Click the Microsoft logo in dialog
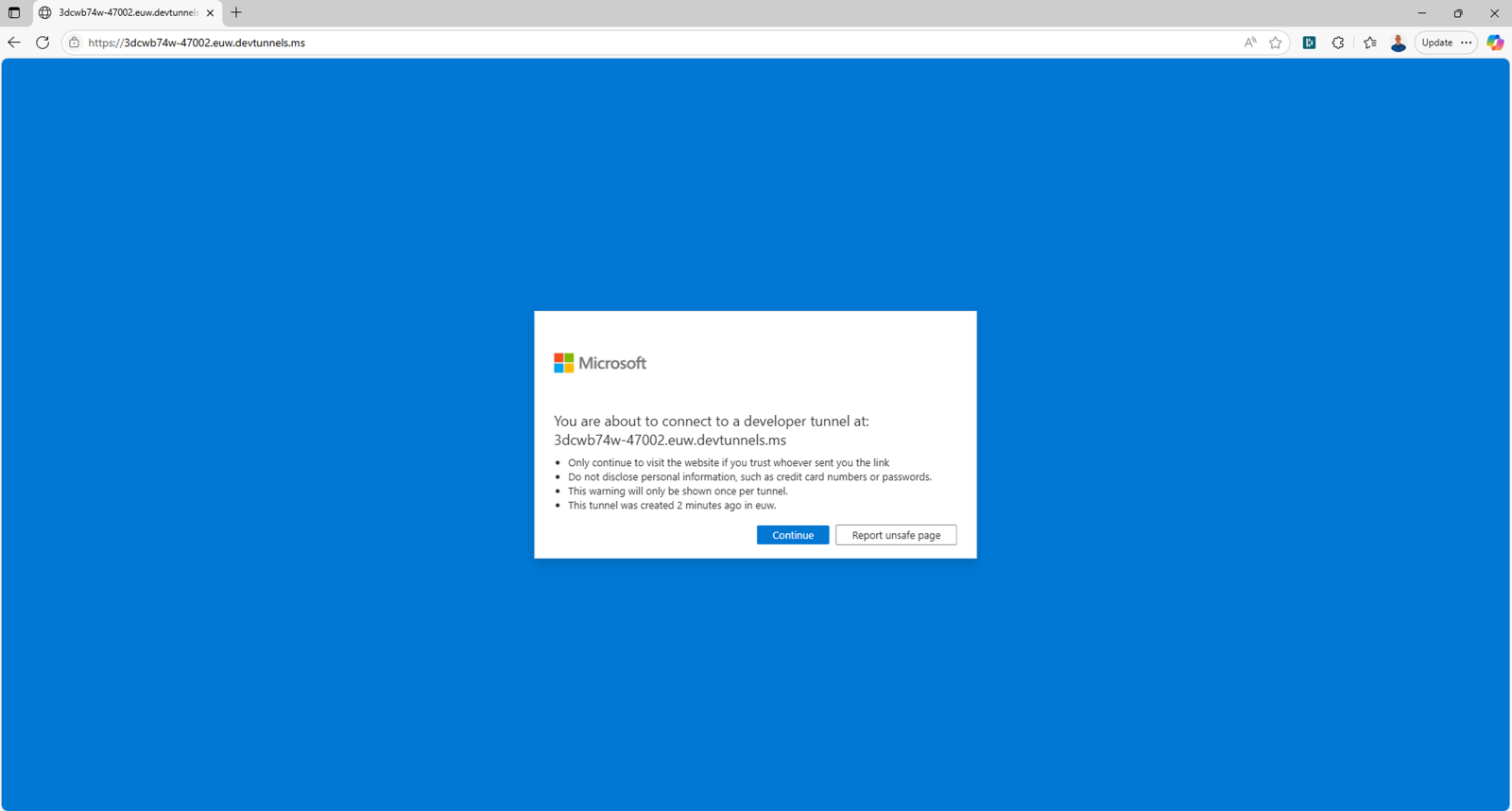 coord(600,363)
